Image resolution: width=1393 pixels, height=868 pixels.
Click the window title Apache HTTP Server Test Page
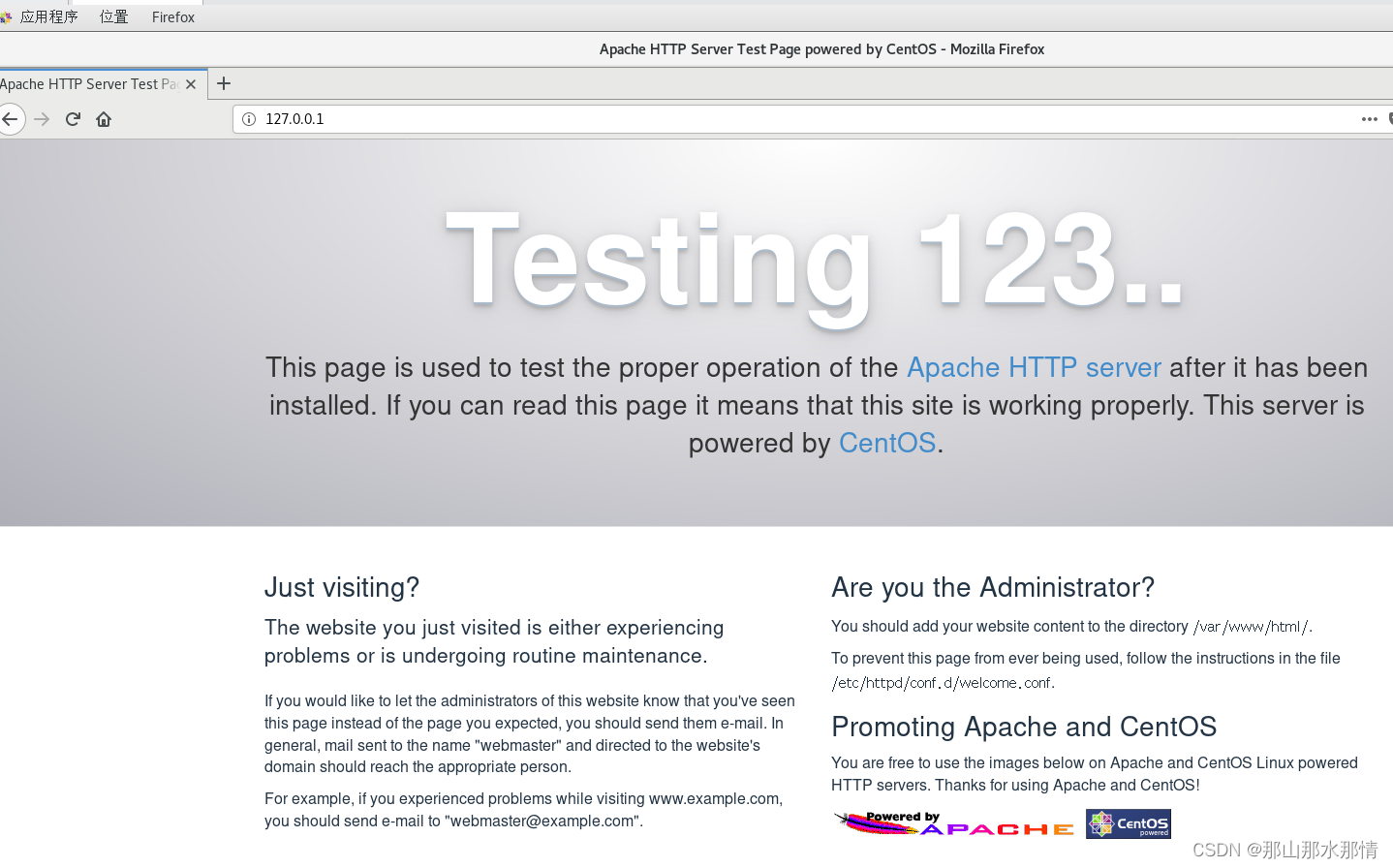point(821,49)
